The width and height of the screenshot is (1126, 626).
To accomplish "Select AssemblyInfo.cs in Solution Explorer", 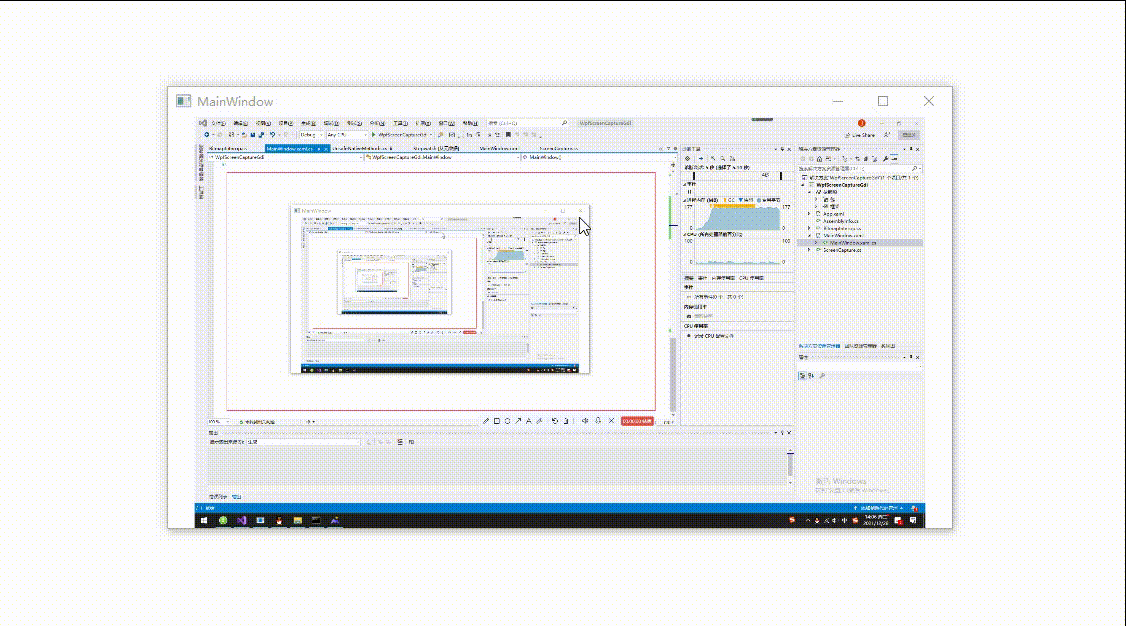I will coord(841,221).
